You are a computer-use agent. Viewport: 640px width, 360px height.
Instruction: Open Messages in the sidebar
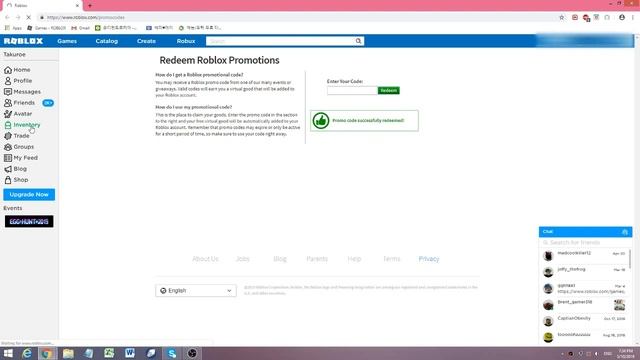[22, 92]
